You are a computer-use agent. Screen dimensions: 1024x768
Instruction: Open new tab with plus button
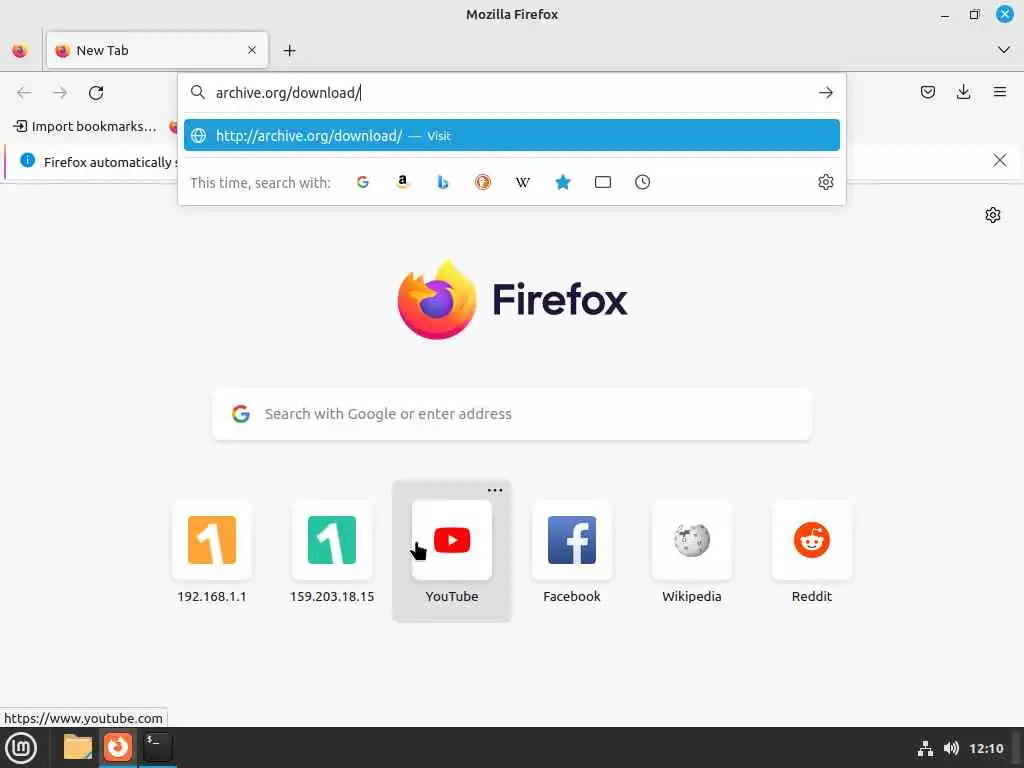(289, 50)
